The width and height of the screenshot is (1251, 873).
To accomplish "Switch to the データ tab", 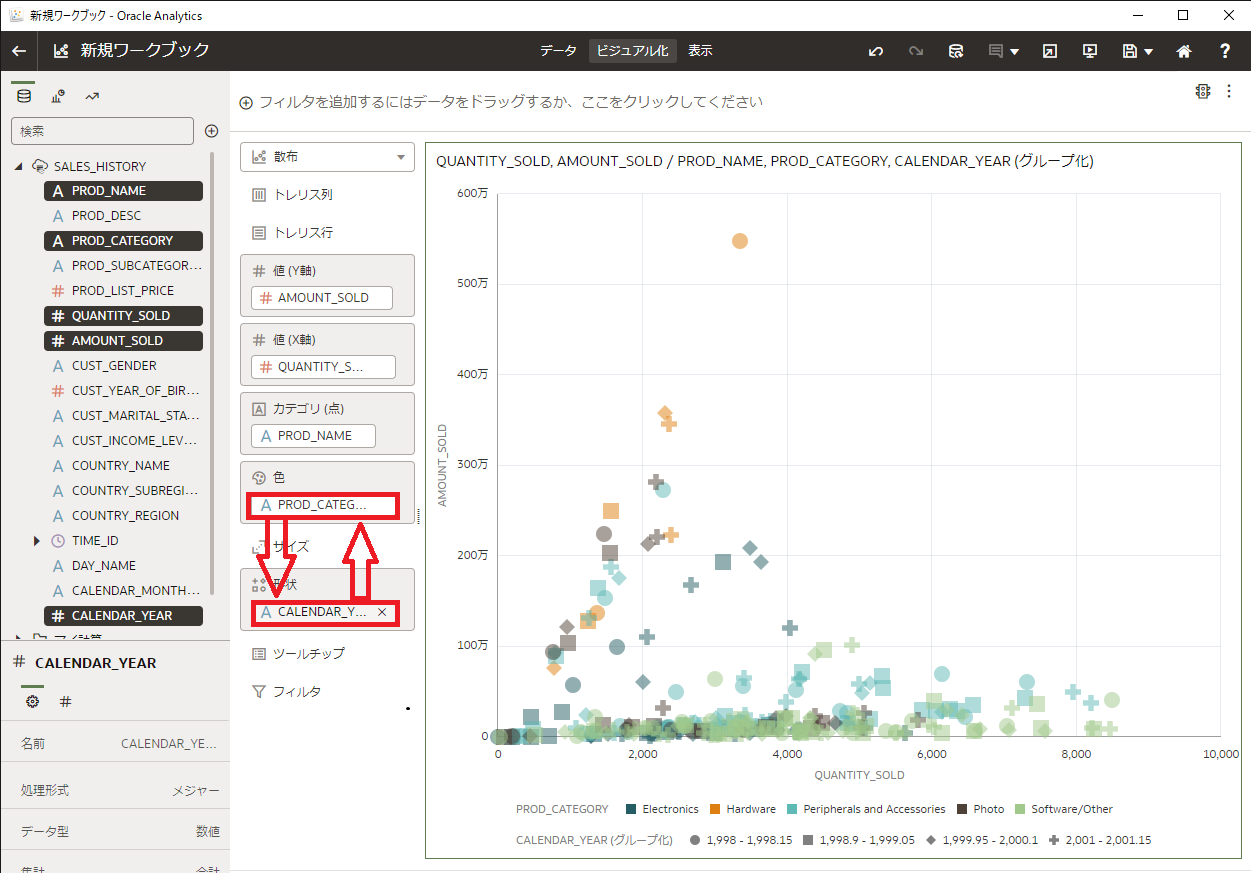I will point(558,51).
